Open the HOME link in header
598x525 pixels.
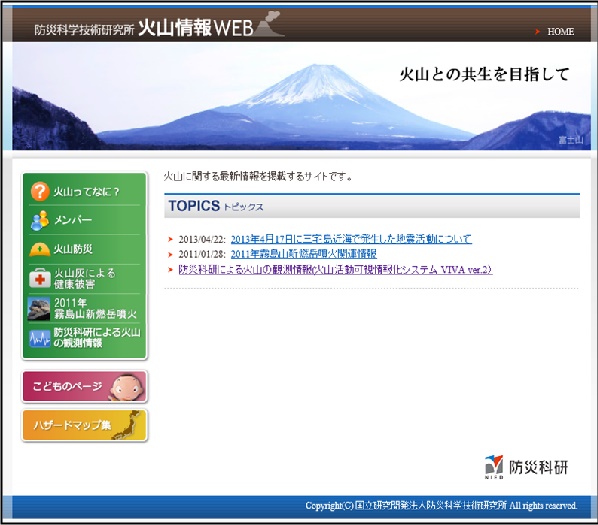pyautogui.click(x=560, y=32)
